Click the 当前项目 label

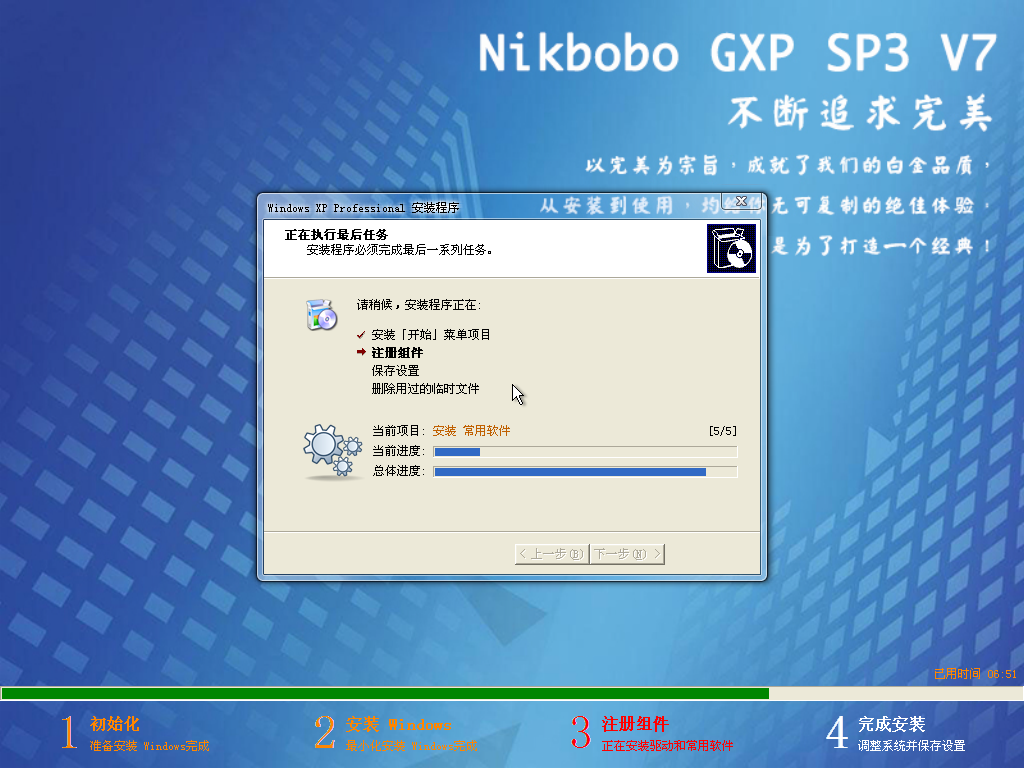[398, 431]
